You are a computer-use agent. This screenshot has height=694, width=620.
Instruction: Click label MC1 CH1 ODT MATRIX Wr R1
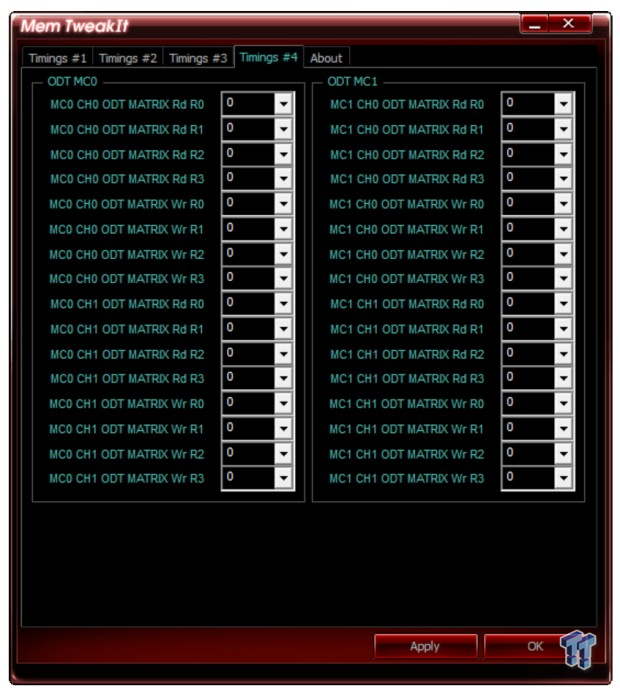point(406,429)
